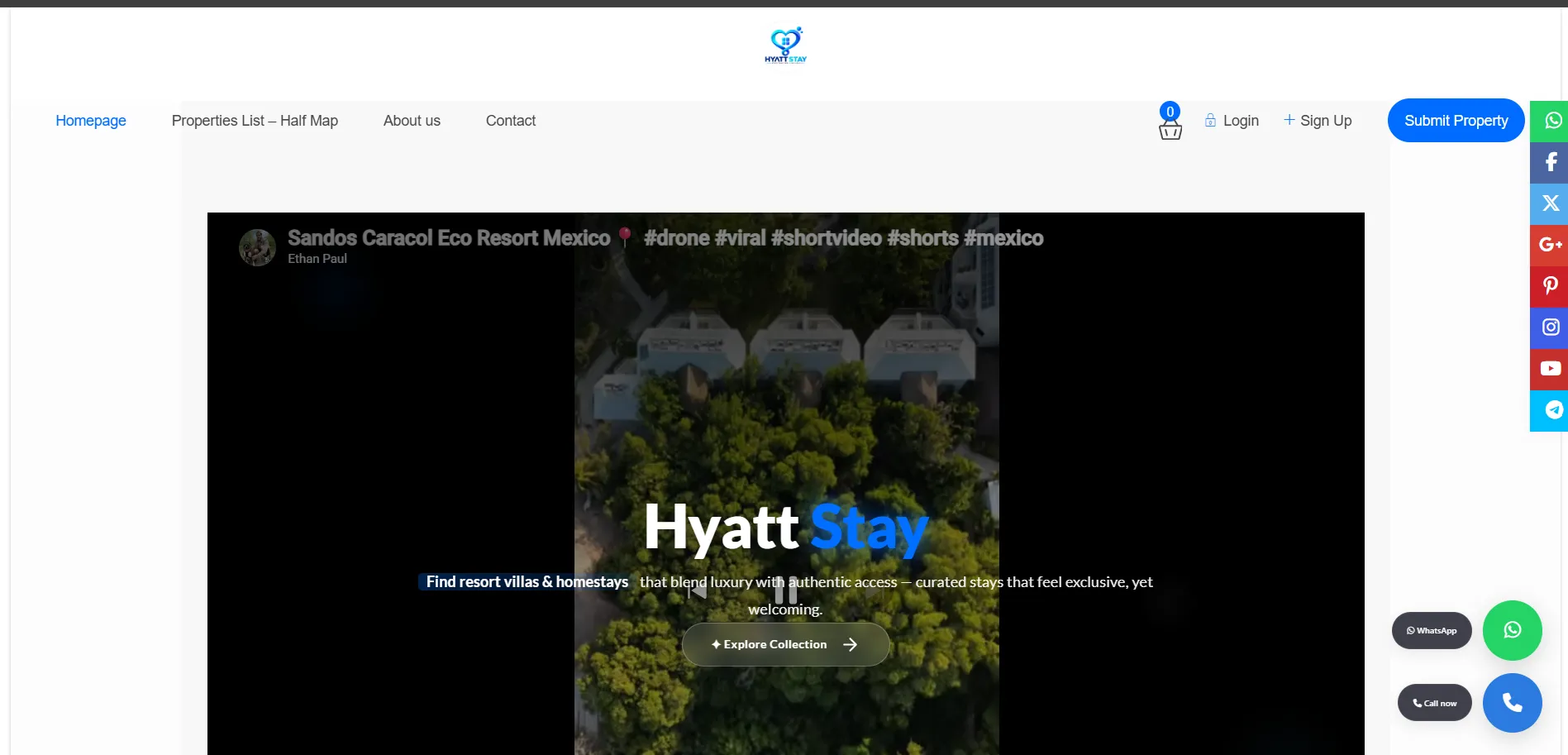This screenshot has width=1568, height=755.
Task: Click the Login link
Action: (1232, 121)
